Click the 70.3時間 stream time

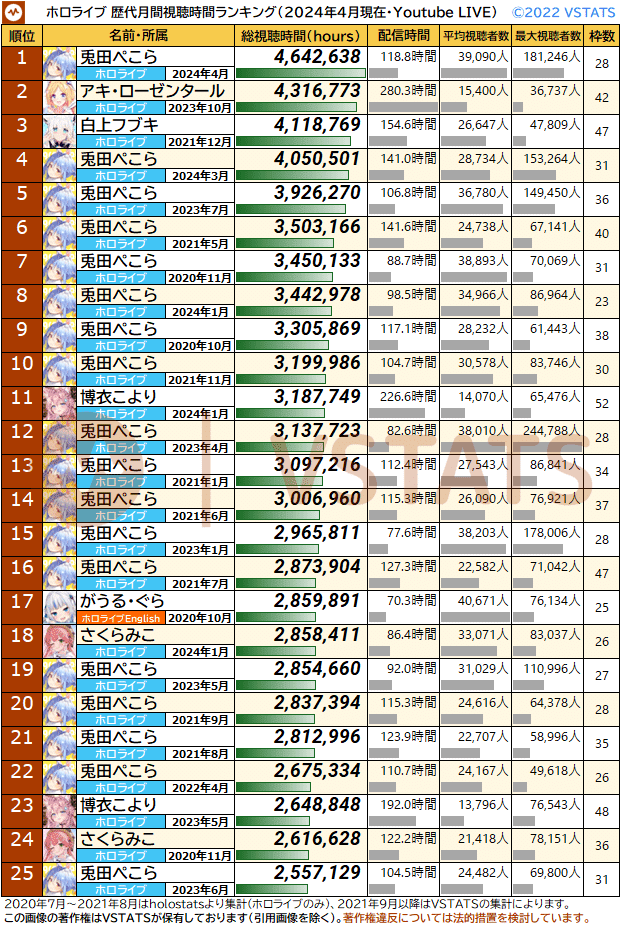pyautogui.click(x=412, y=601)
